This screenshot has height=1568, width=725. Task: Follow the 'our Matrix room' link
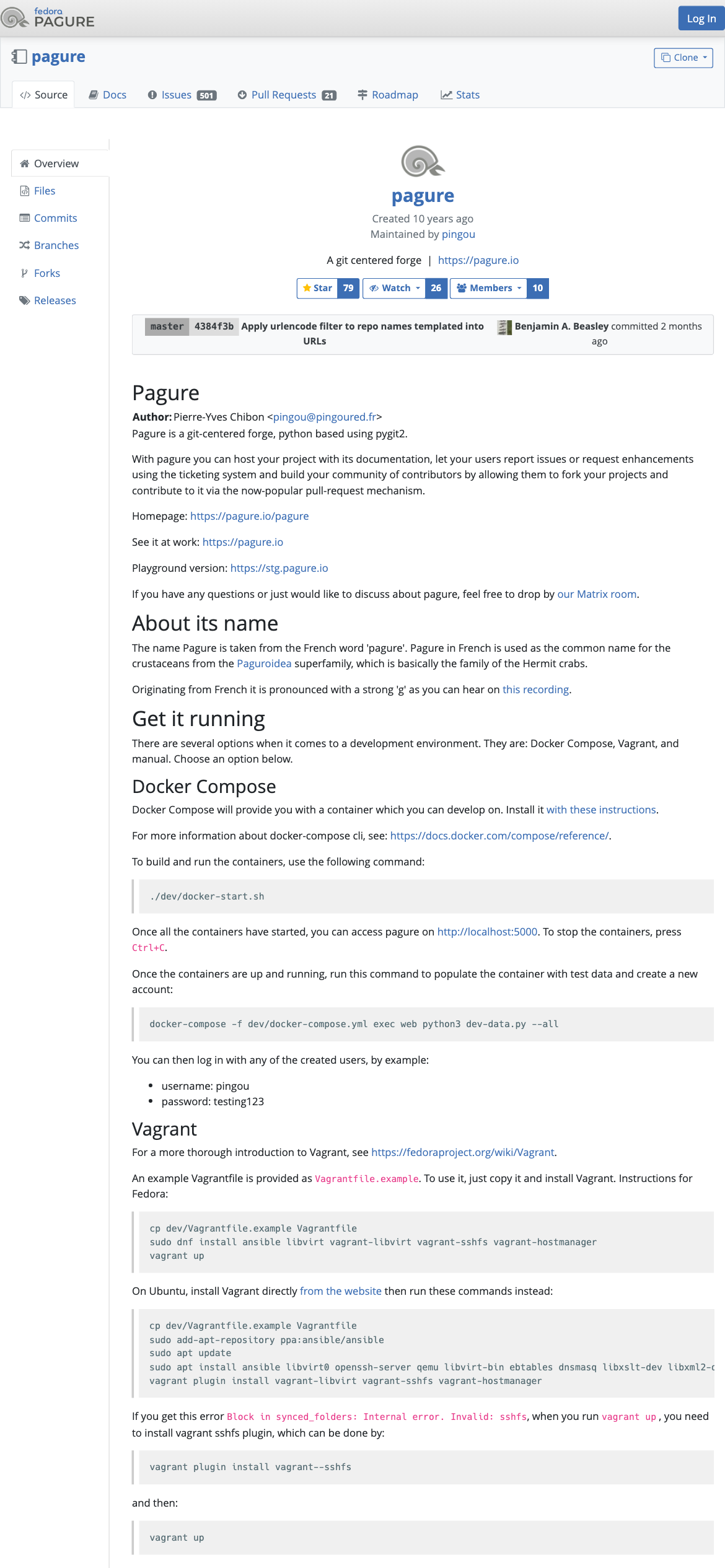tap(597, 594)
